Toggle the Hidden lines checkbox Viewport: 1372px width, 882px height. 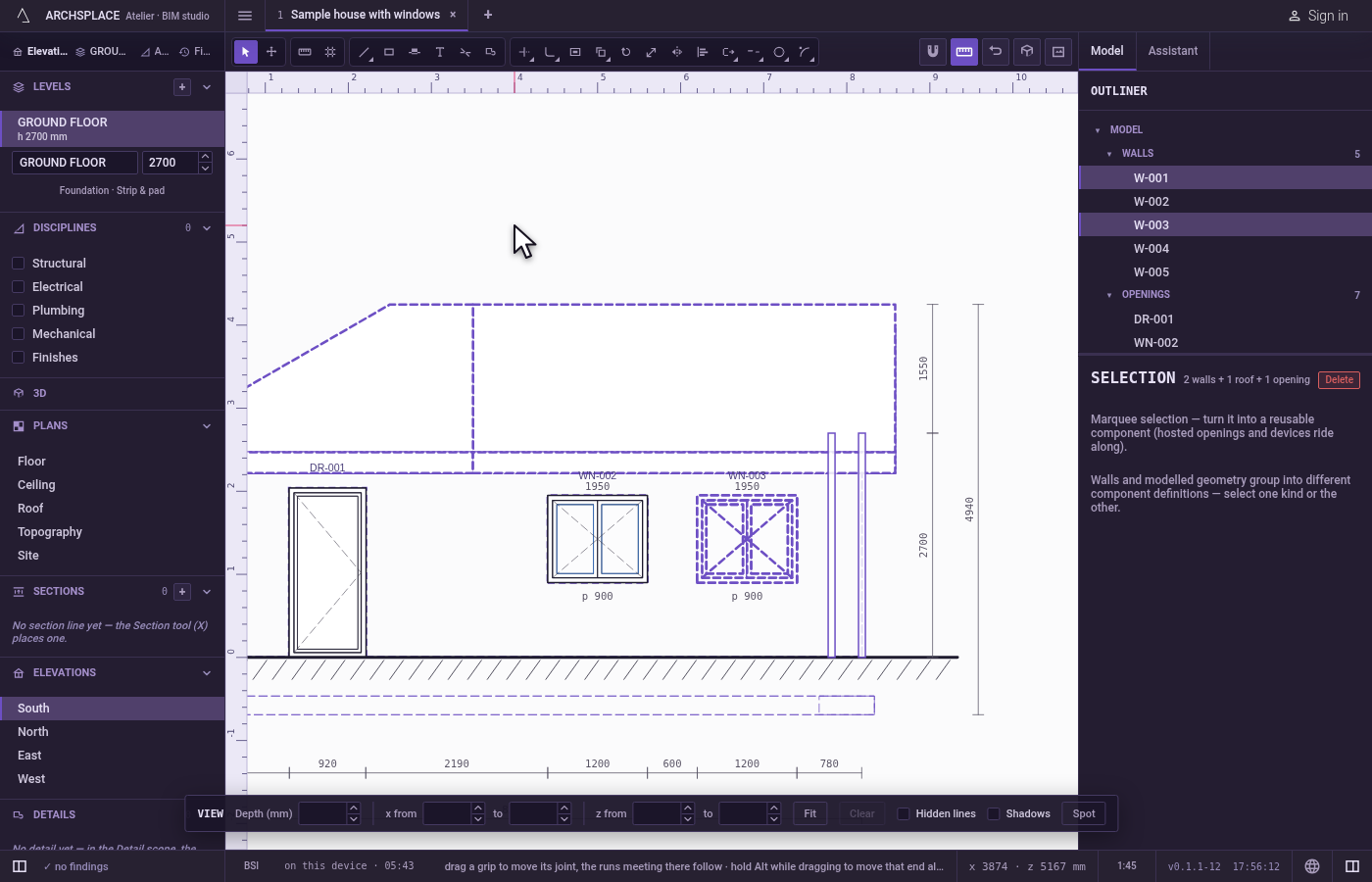(x=904, y=813)
